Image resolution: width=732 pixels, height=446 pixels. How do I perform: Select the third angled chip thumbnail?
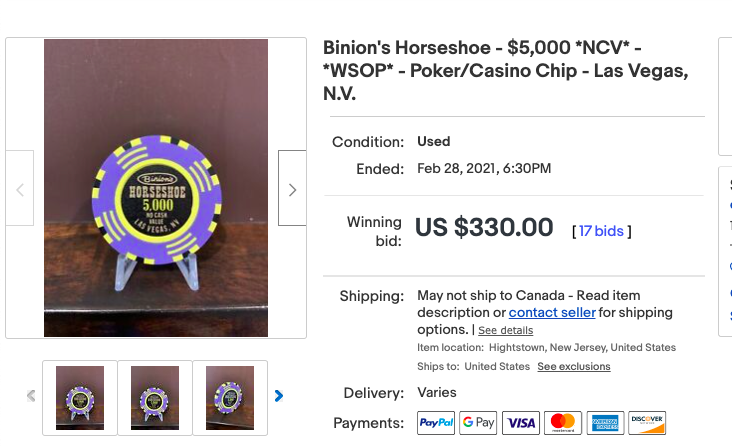(230, 398)
